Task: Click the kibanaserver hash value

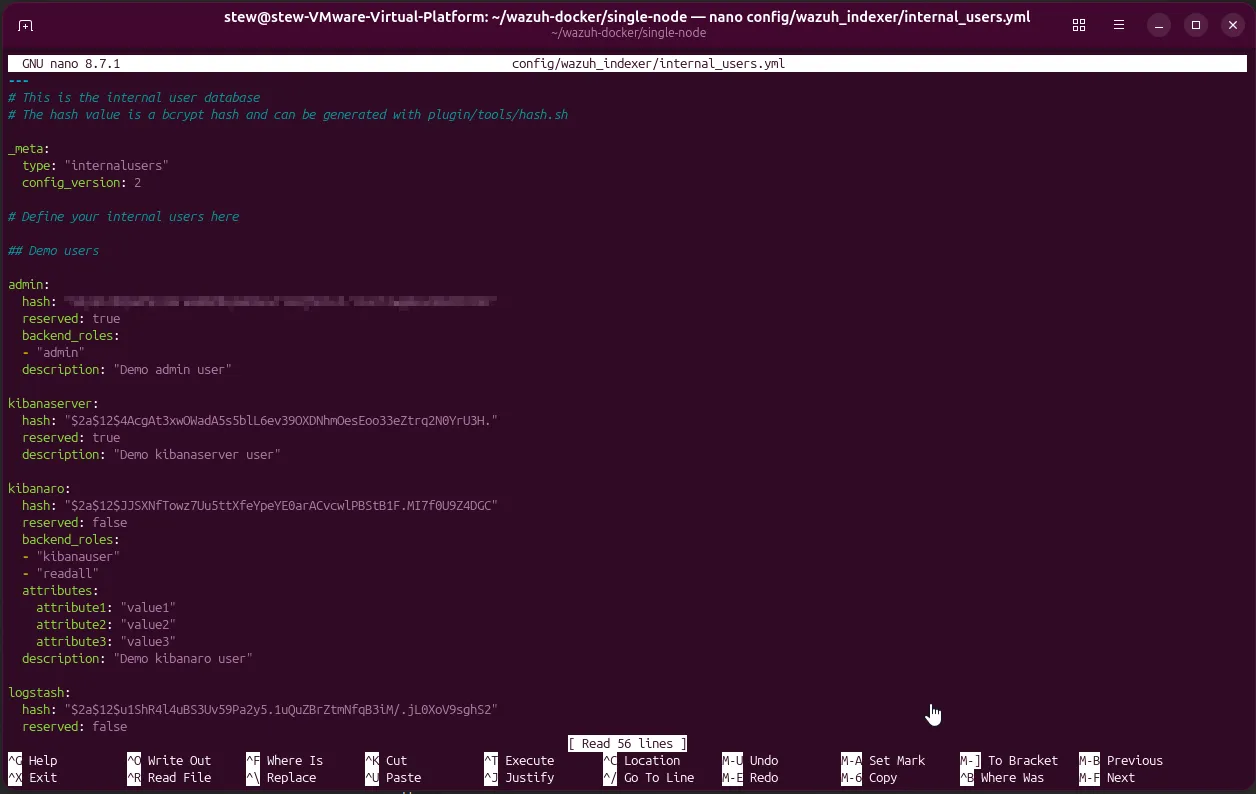Action: click(281, 421)
